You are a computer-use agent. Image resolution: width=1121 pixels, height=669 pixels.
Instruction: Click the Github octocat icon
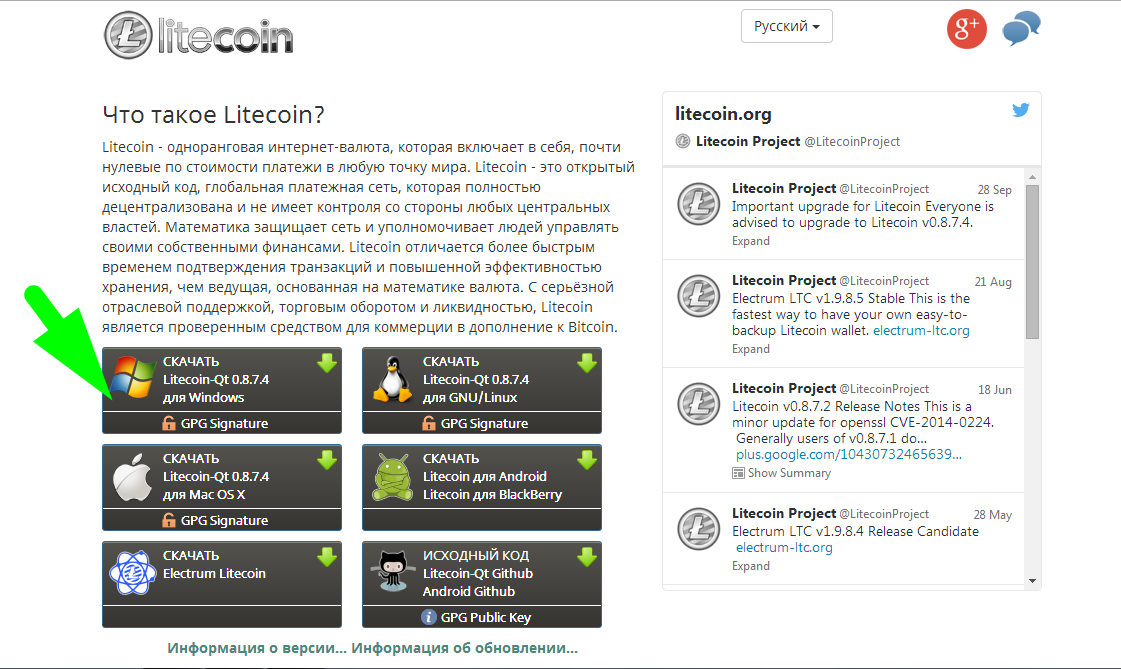click(x=392, y=570)
